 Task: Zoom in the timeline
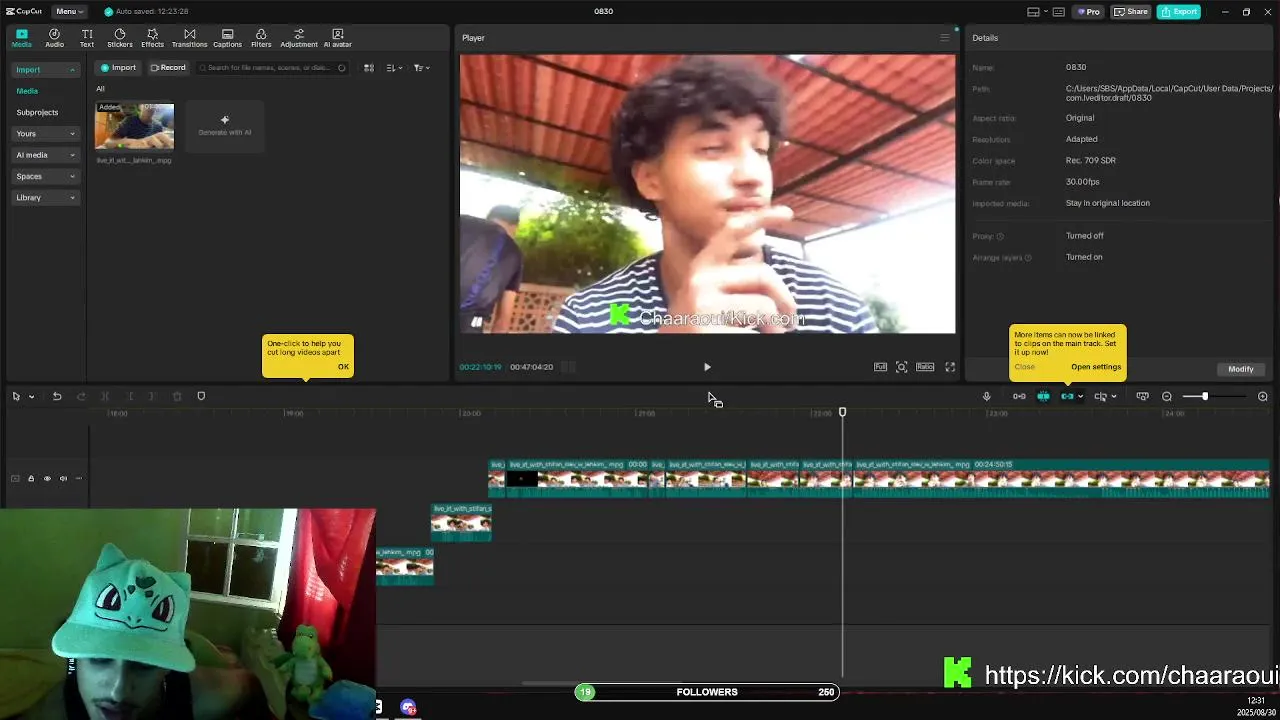pos(1262,397)
